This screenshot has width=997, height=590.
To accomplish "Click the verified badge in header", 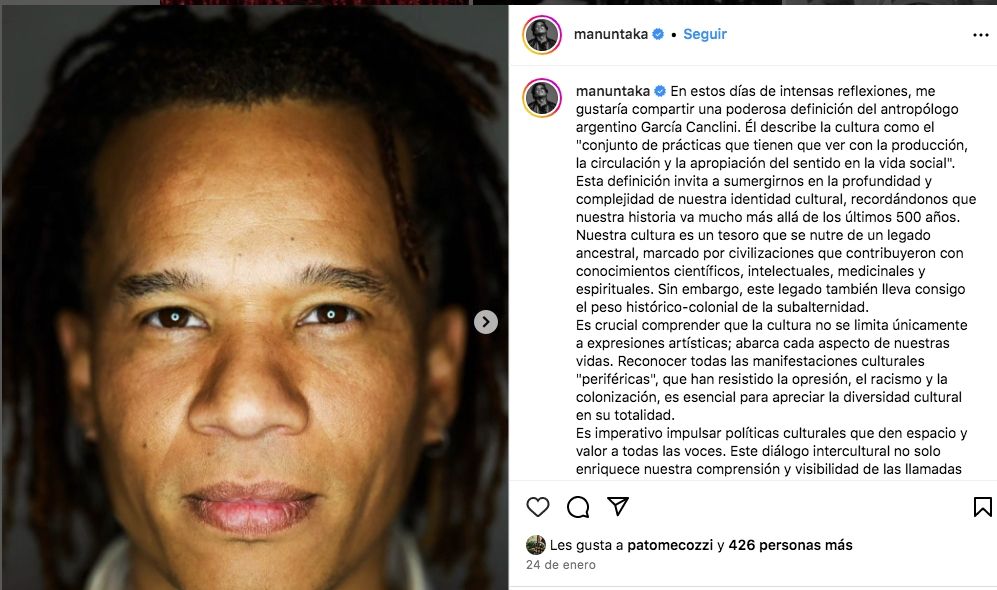I will pyautogui.click(x=658, y=34).
